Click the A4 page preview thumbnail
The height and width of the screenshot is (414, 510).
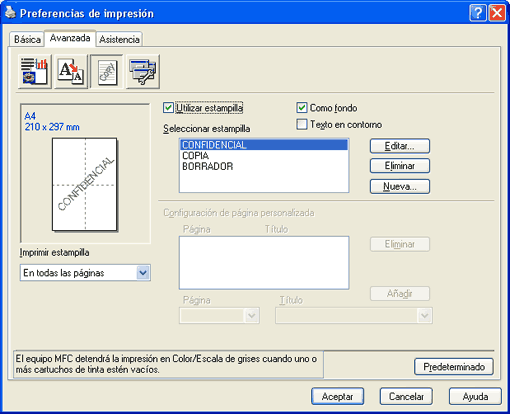click(x=85, y=184)
